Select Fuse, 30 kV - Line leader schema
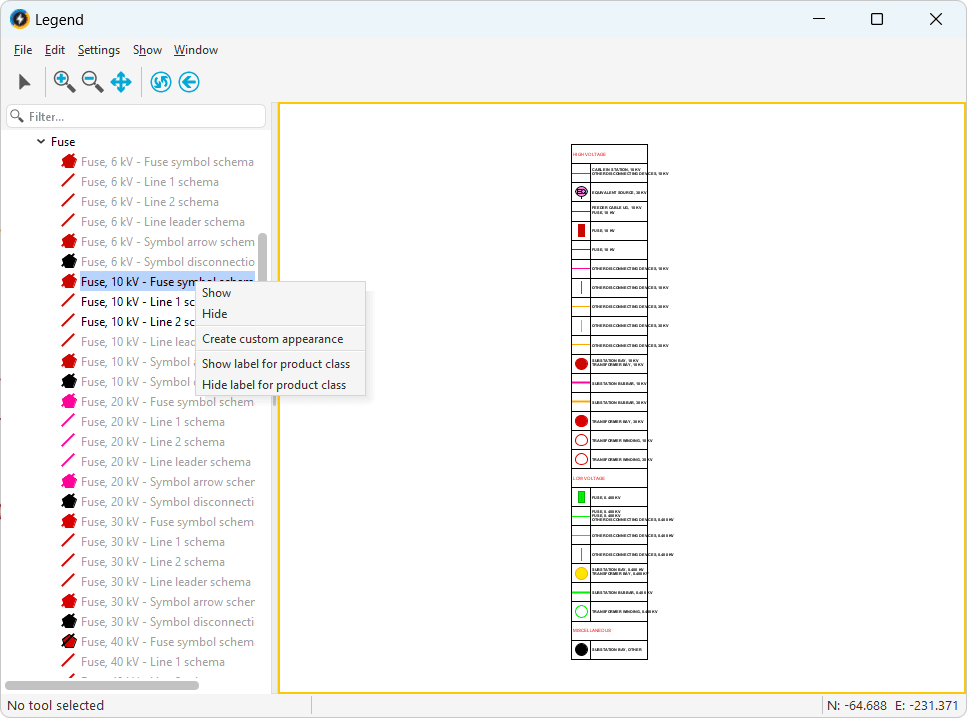This screenshot has width=967, height=718. click(166, 582)
